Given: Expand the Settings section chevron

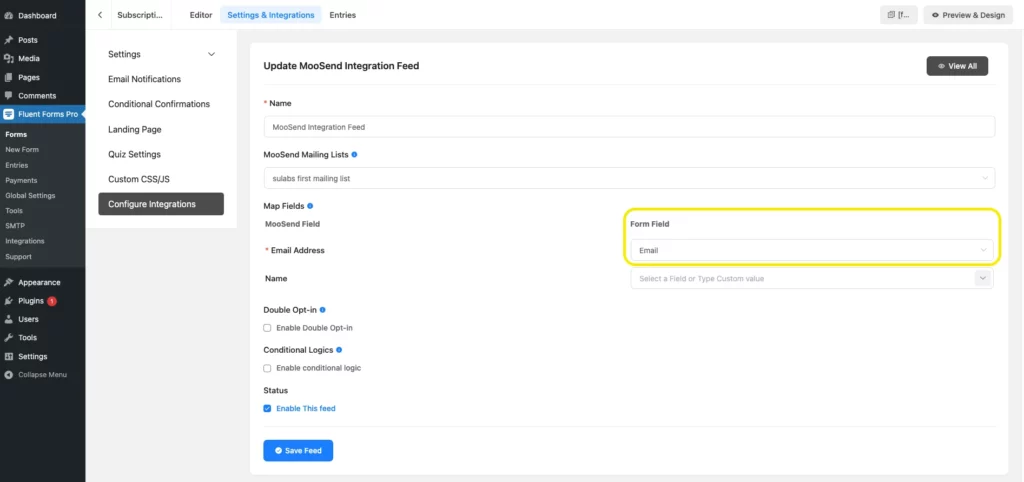Looking at the screenshot, I should [212, 54].
